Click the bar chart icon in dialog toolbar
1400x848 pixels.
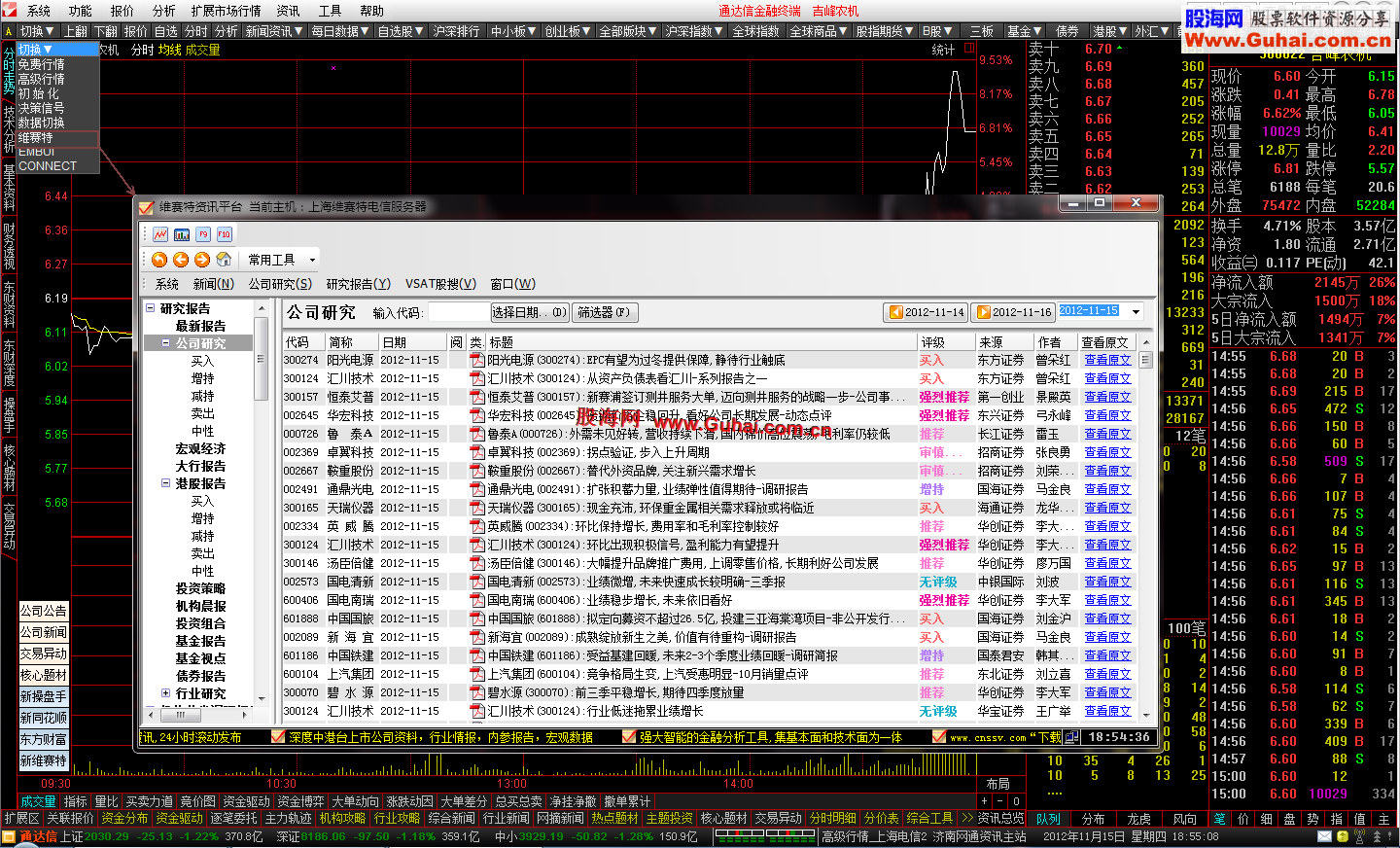tap(182, 234)
